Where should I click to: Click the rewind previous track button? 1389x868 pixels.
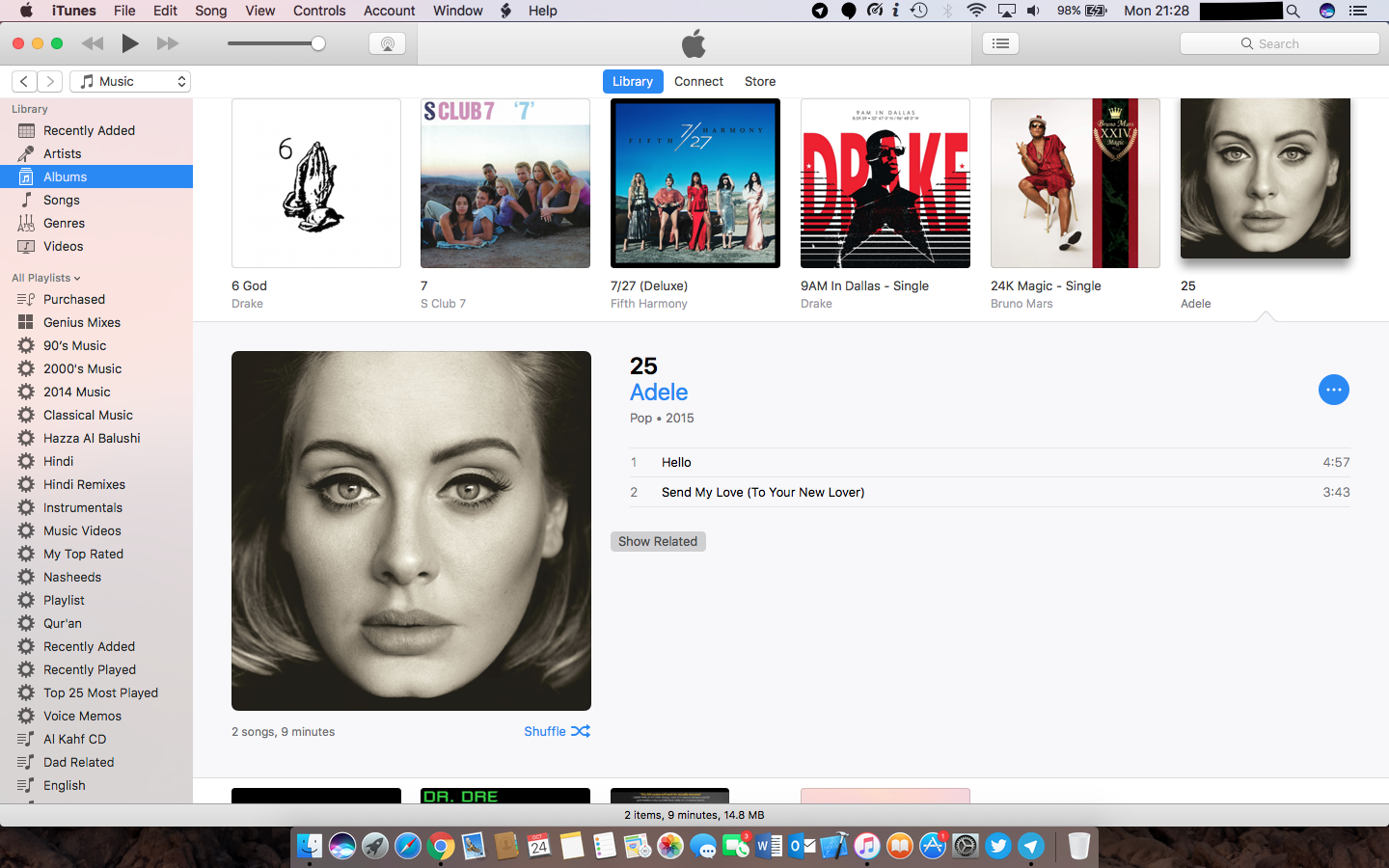pos(93,43)
